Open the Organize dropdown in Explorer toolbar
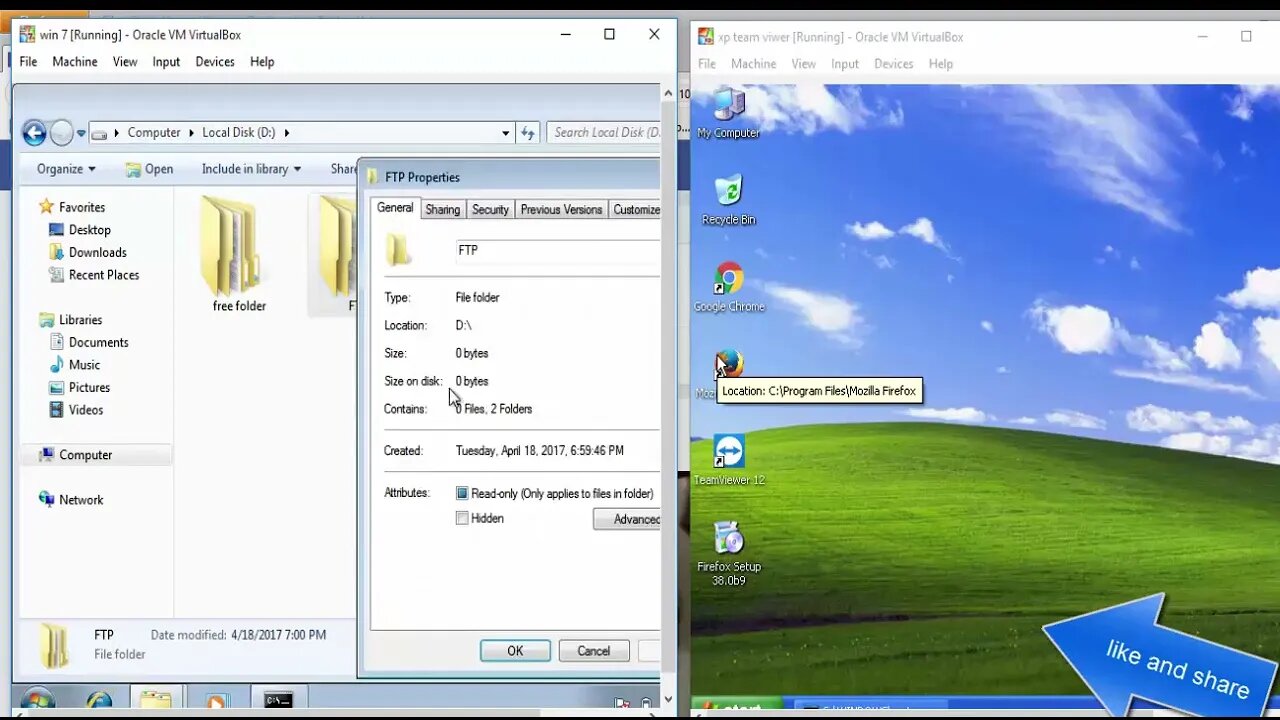 [x=66, y=169]
